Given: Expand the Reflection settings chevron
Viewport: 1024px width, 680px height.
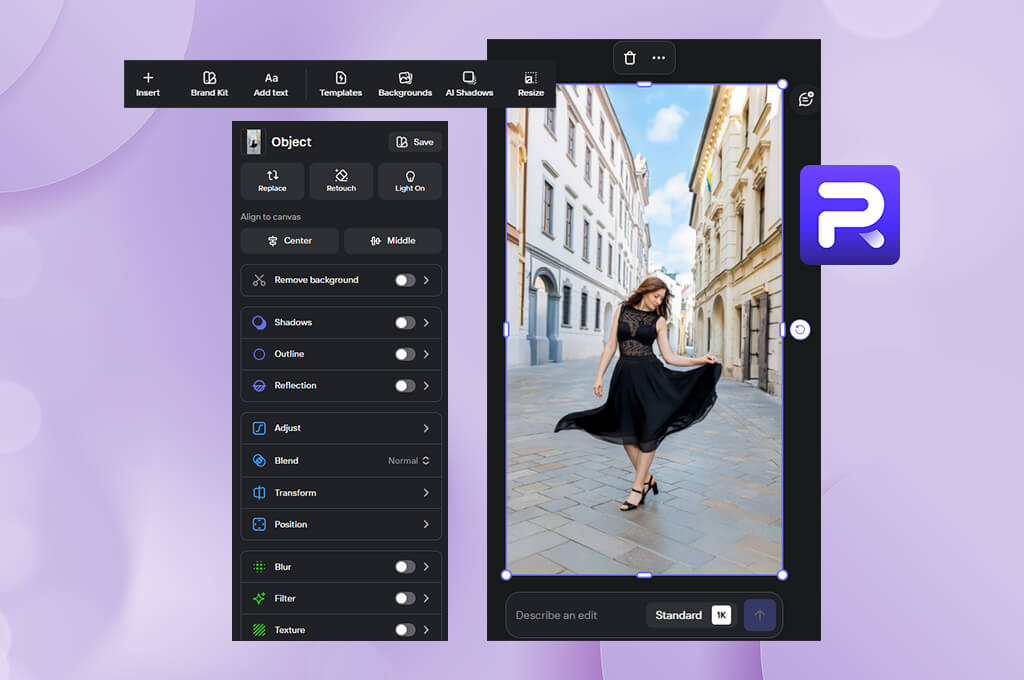Looking at the screenshot, I should coord(426,386).
